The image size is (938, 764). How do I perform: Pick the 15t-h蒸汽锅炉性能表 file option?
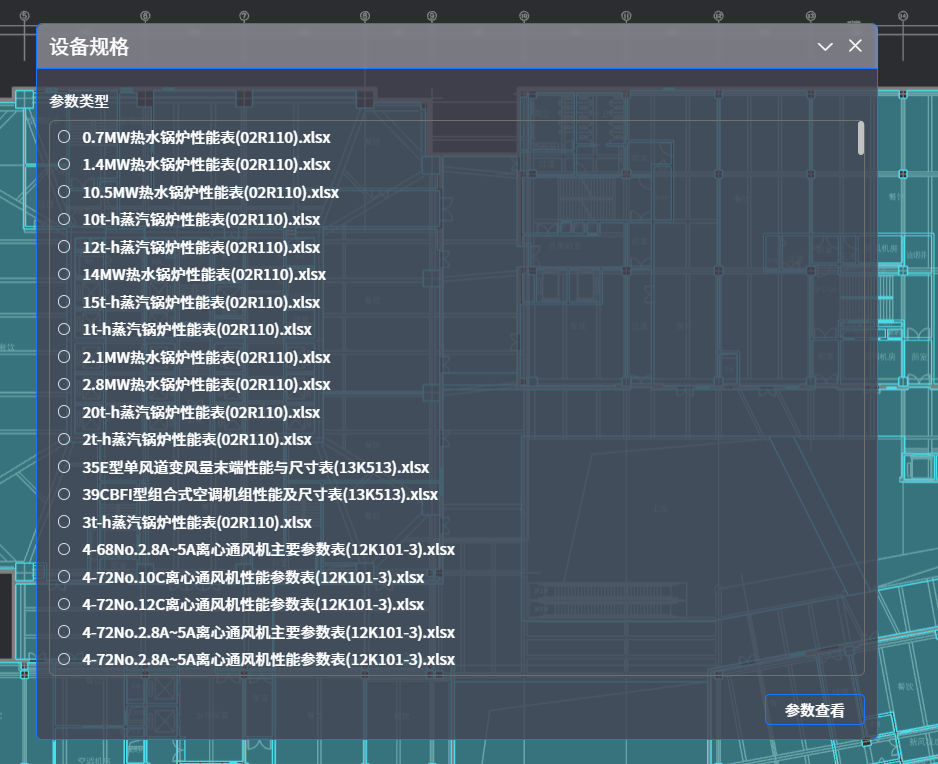pyautogui.click(x=64, y=301)
